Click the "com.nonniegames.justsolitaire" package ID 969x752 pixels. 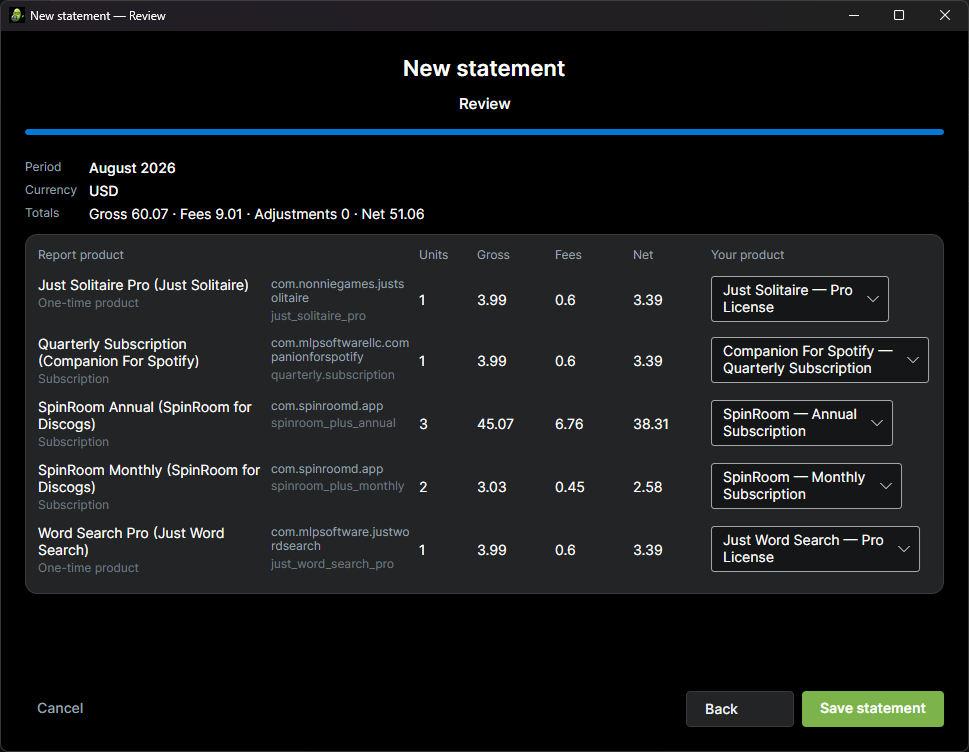[337, 290]
